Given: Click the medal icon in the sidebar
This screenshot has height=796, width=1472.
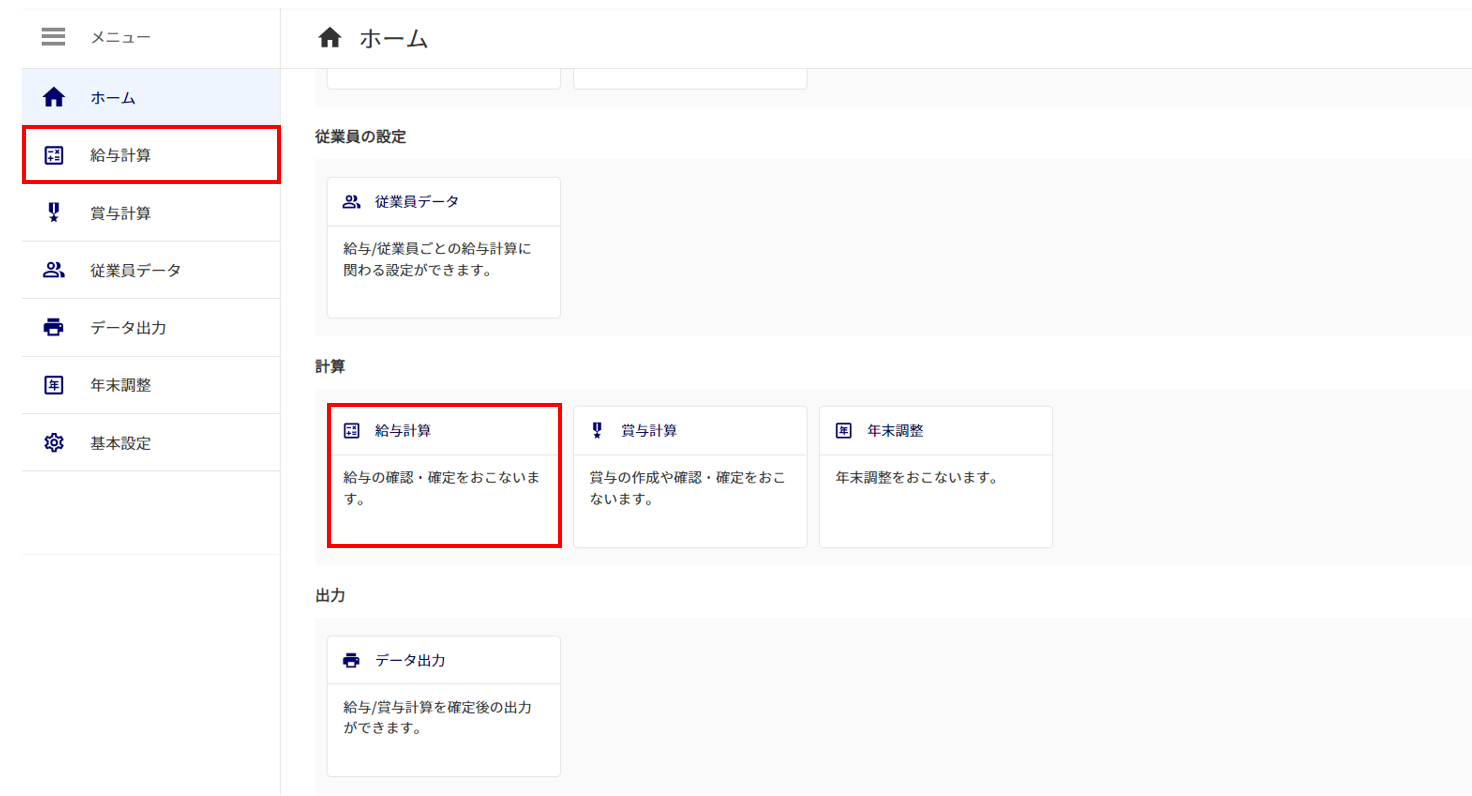Looking at the screenshot, I should point(54,212).
